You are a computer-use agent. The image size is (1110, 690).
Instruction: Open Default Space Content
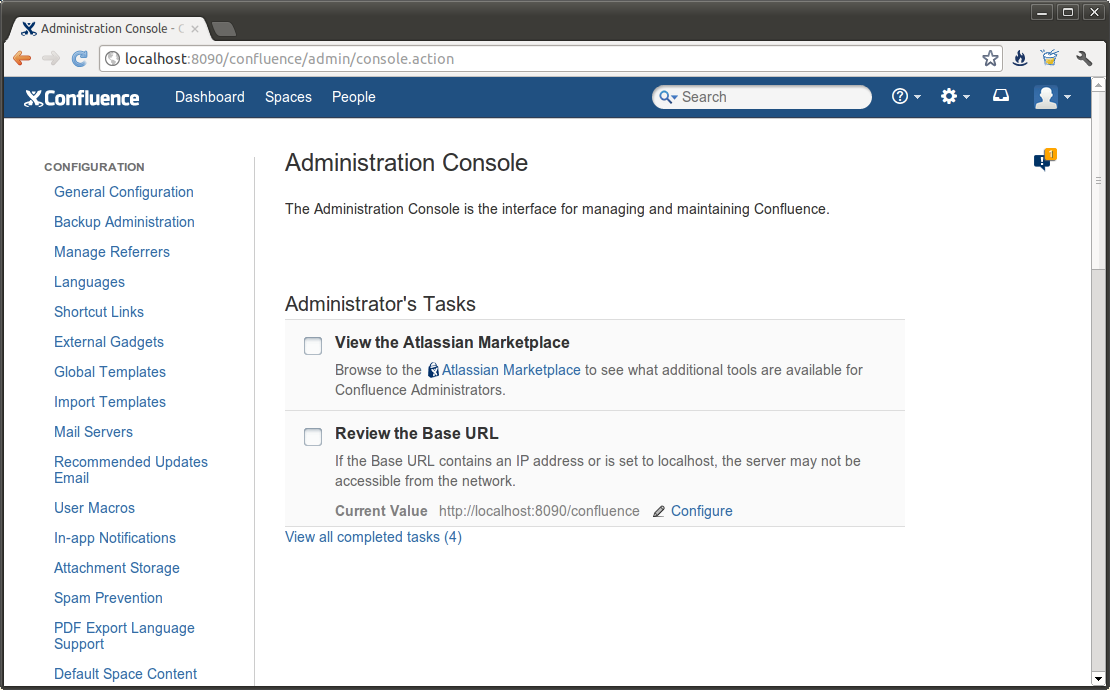pos(125,674)
